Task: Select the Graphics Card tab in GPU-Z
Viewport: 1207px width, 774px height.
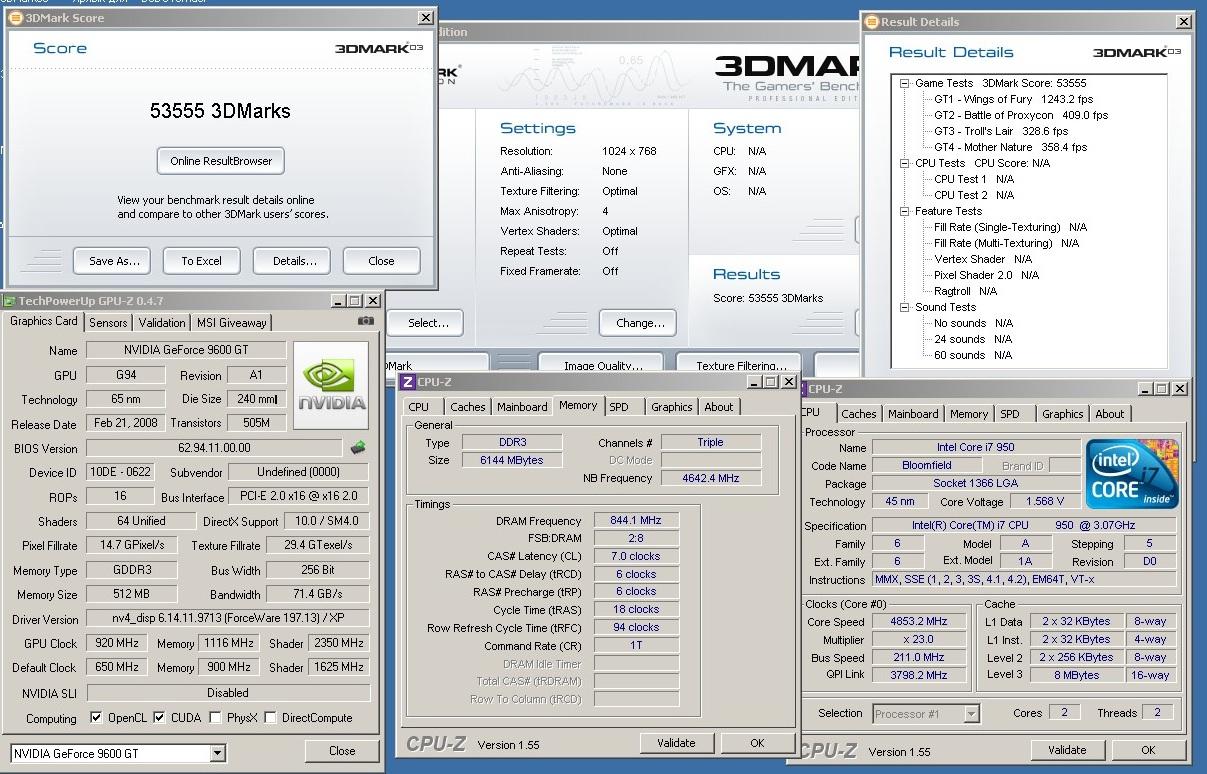Action: point(44,321)
